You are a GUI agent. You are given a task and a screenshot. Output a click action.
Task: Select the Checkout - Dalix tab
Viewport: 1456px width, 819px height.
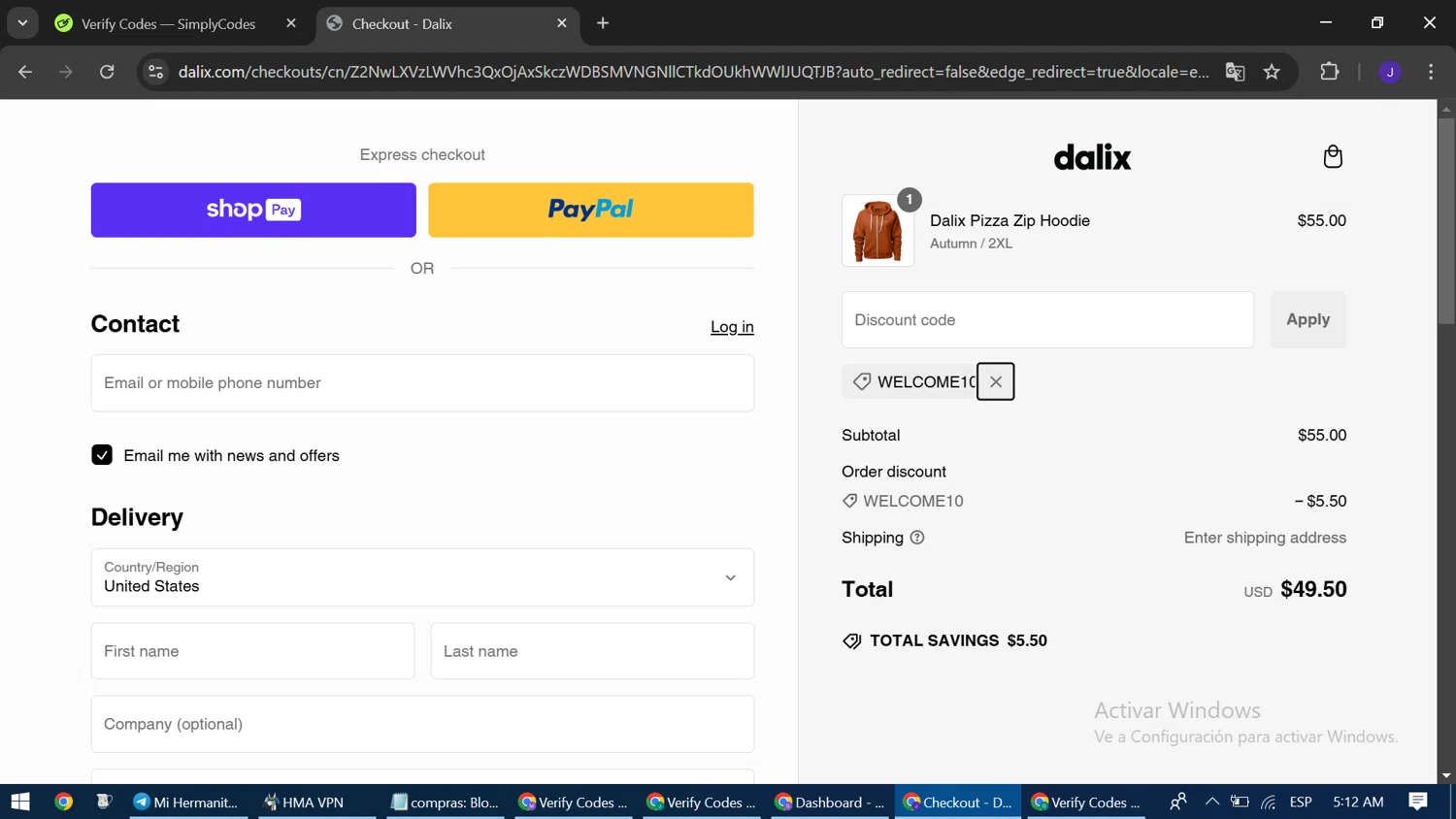[448, 23]
